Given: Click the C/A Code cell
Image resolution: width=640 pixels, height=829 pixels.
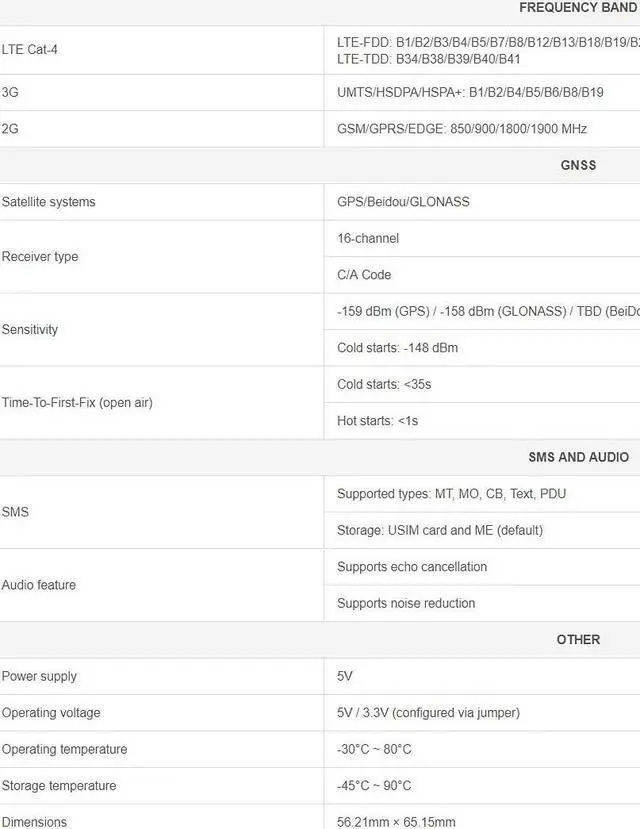Looking at the screenshot, I should click(x=364, y=275).
